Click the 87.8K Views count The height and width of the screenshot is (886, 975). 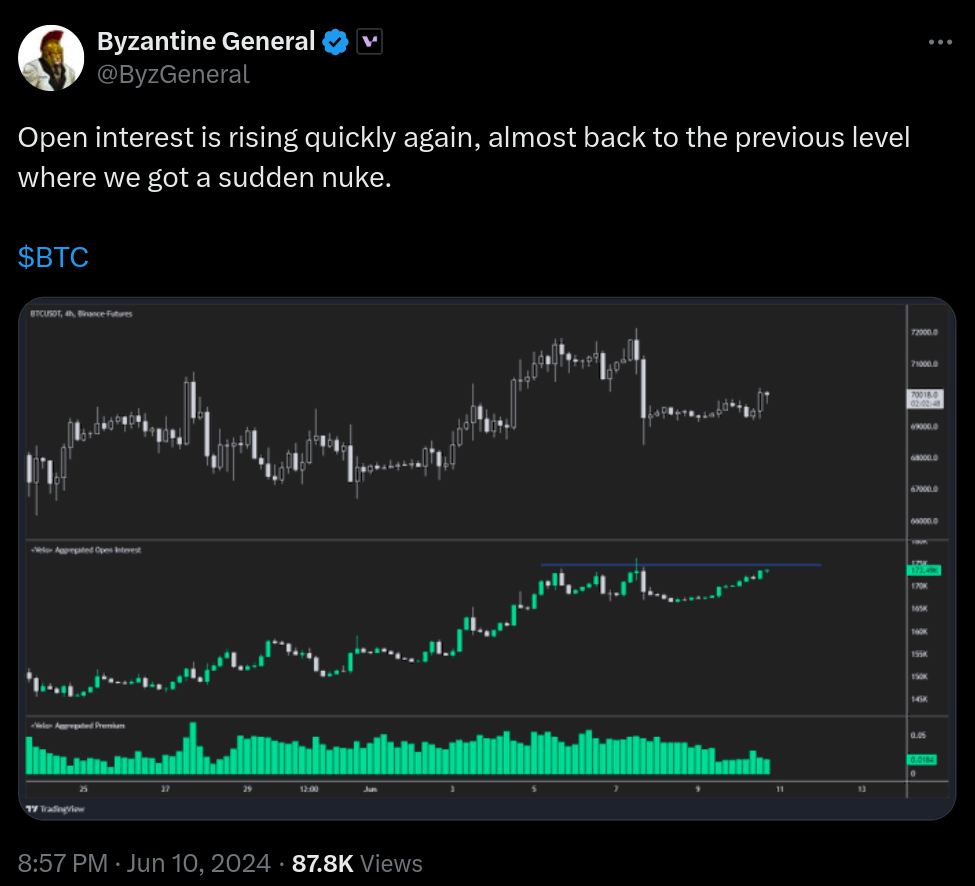coord(357,863)
